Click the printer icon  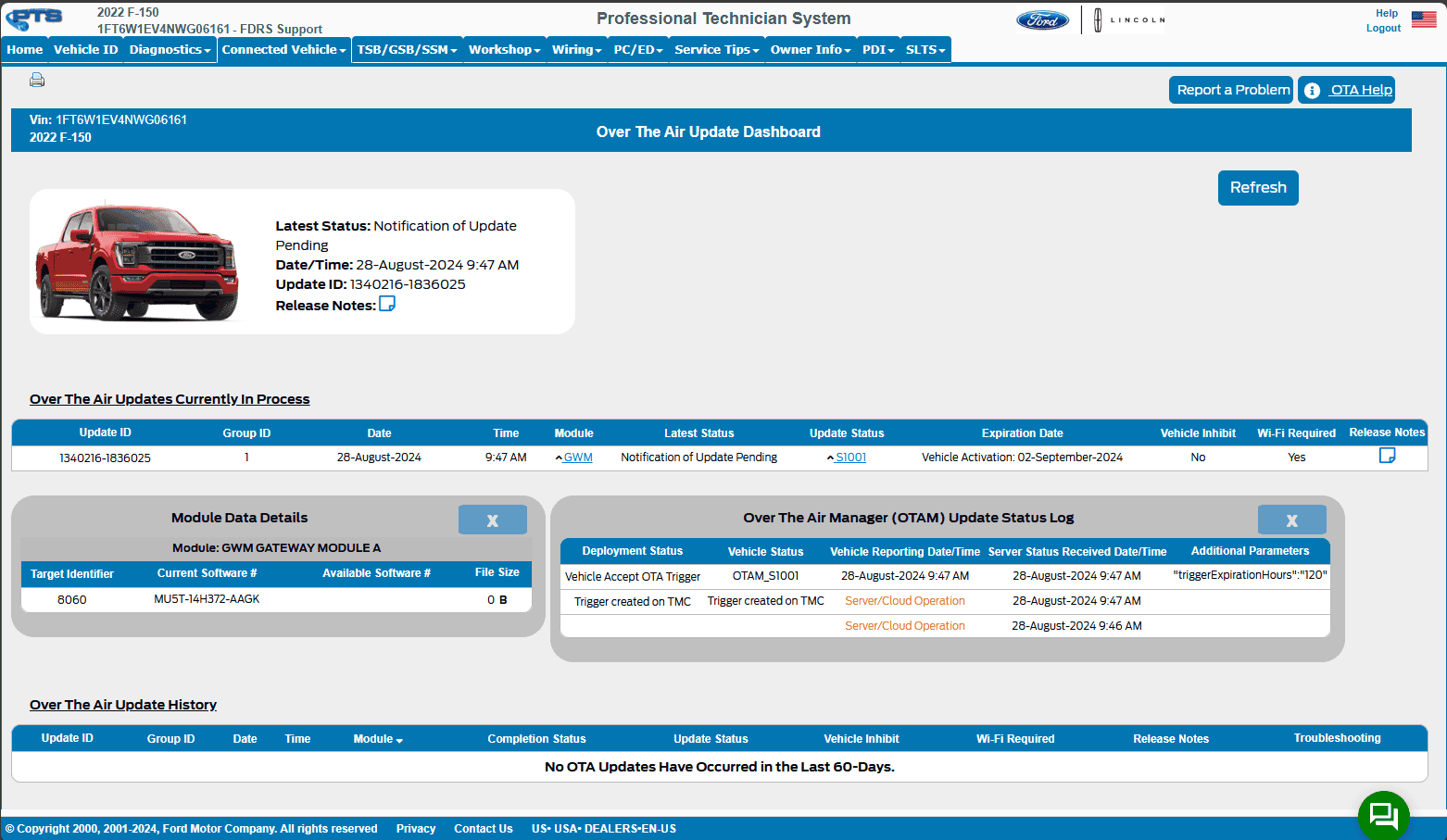coord(37,80)
